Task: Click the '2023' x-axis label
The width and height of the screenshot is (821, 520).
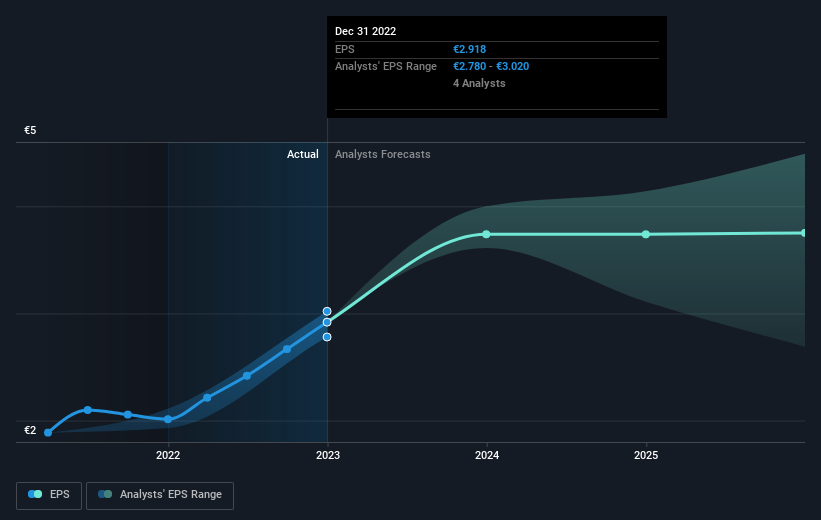Action: (x=328, y=455)
